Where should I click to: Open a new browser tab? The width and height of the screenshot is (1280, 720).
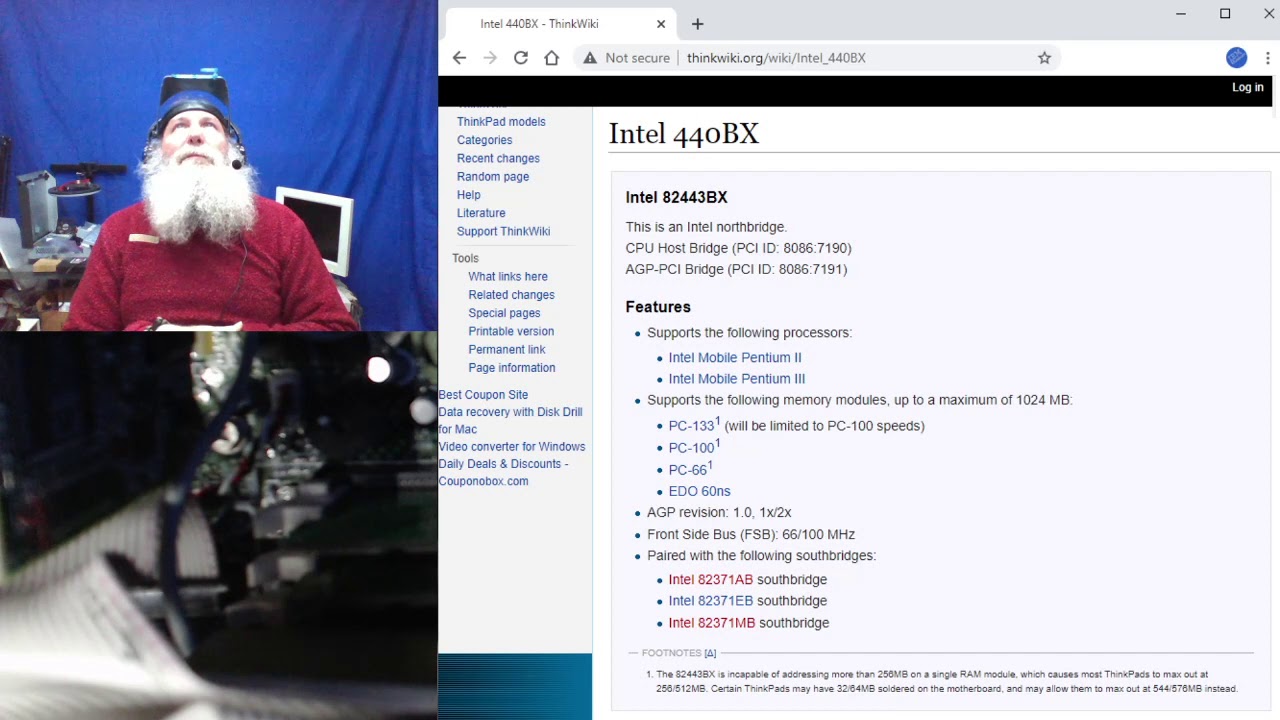tap(697, 24)
